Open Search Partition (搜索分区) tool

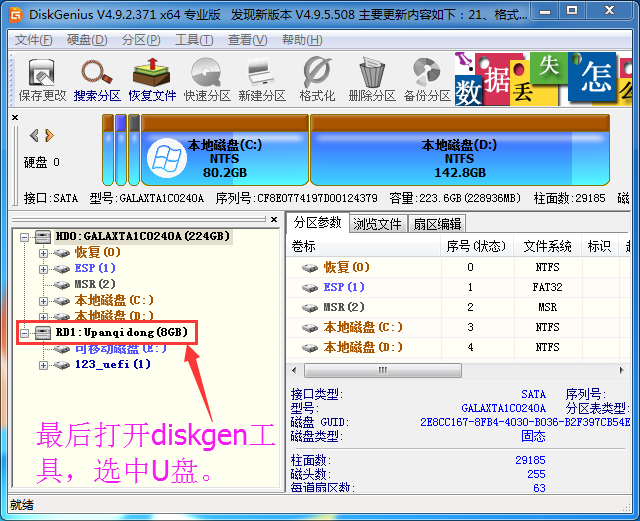coord(97,80)
